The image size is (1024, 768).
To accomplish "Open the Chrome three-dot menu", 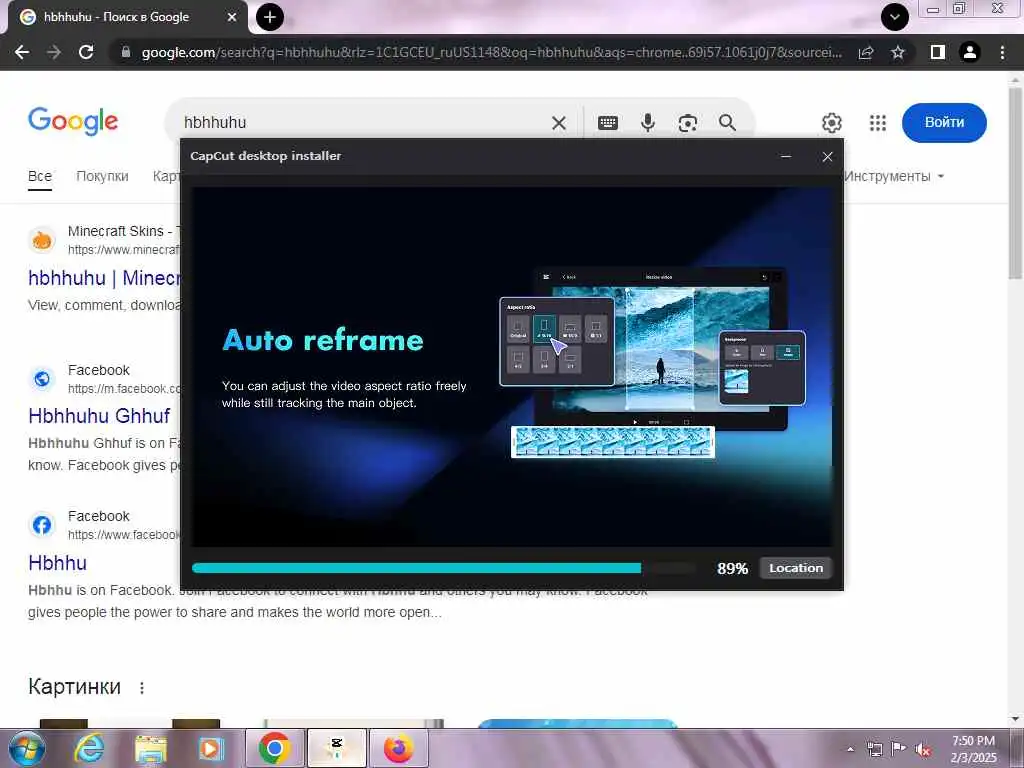I will 1002,52.
